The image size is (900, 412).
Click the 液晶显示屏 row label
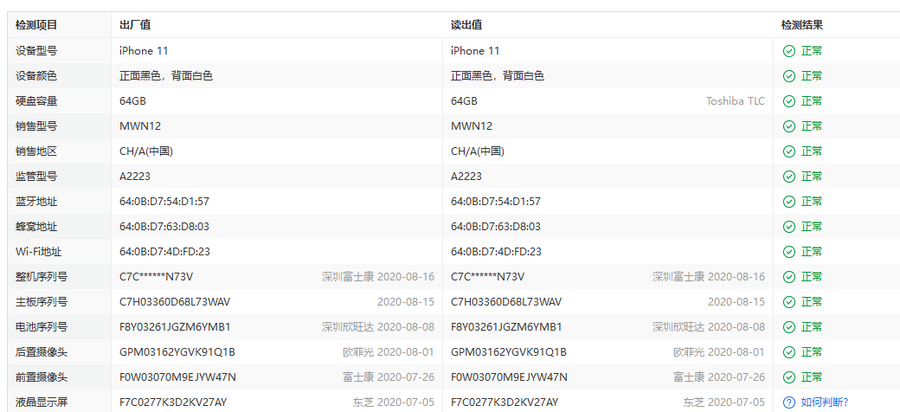click(x=41, y=402)
